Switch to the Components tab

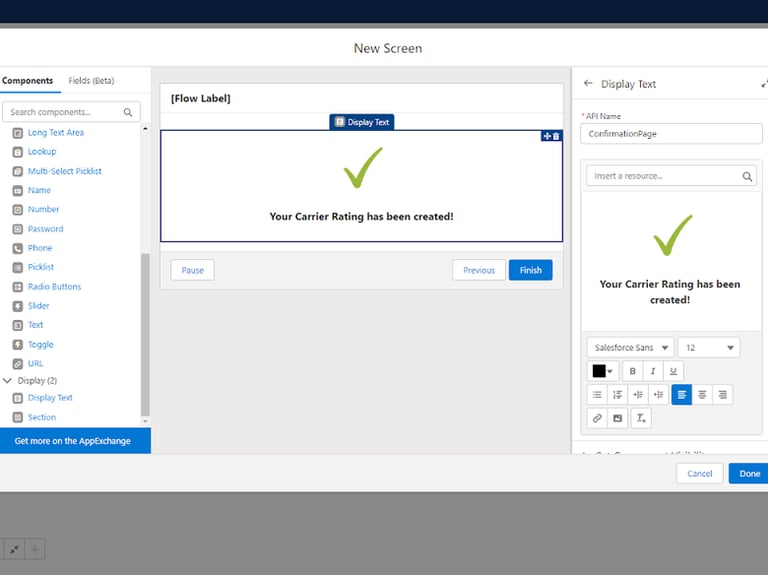(27, 81)
